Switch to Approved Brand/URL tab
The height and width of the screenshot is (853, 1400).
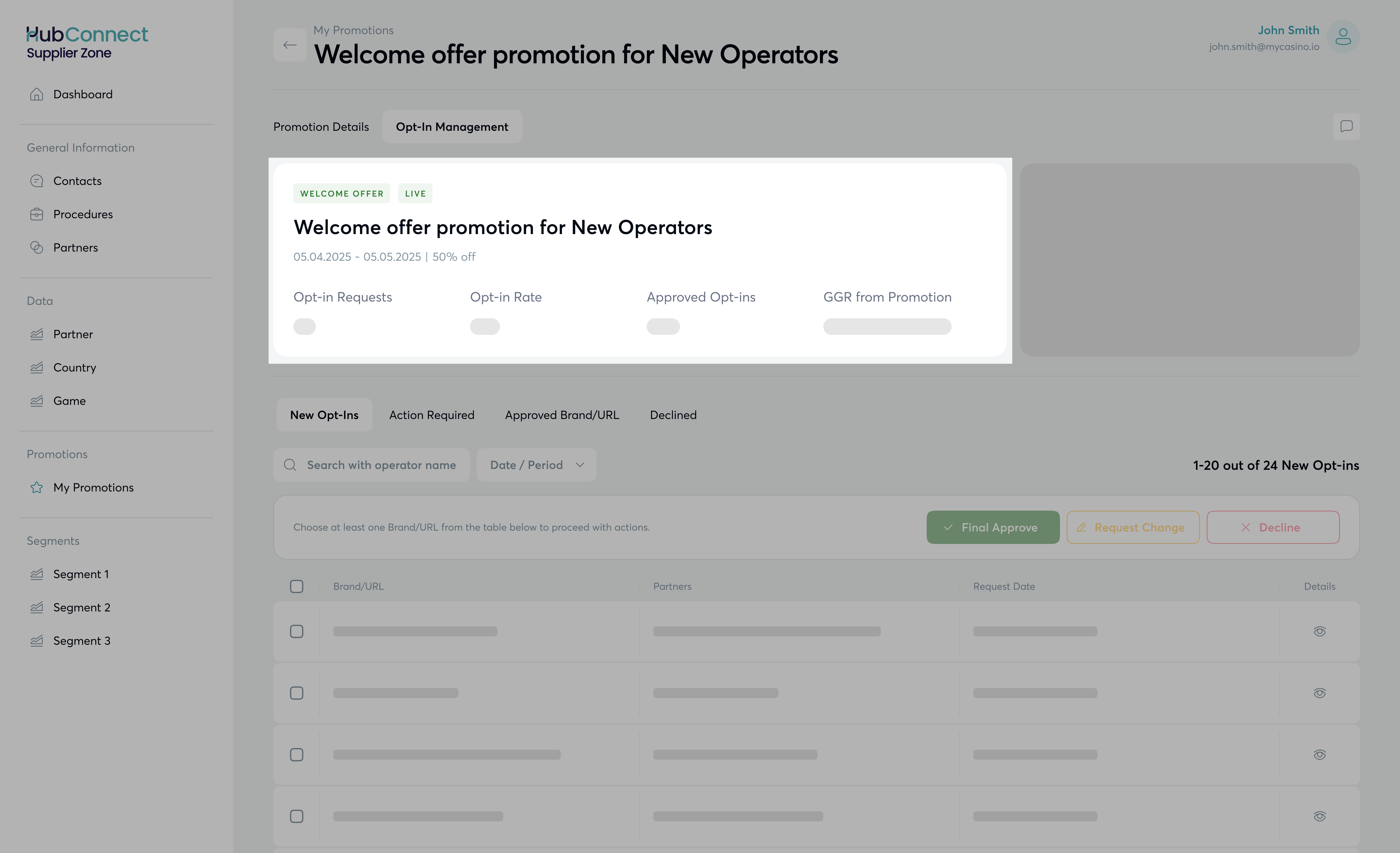(562, 415)
